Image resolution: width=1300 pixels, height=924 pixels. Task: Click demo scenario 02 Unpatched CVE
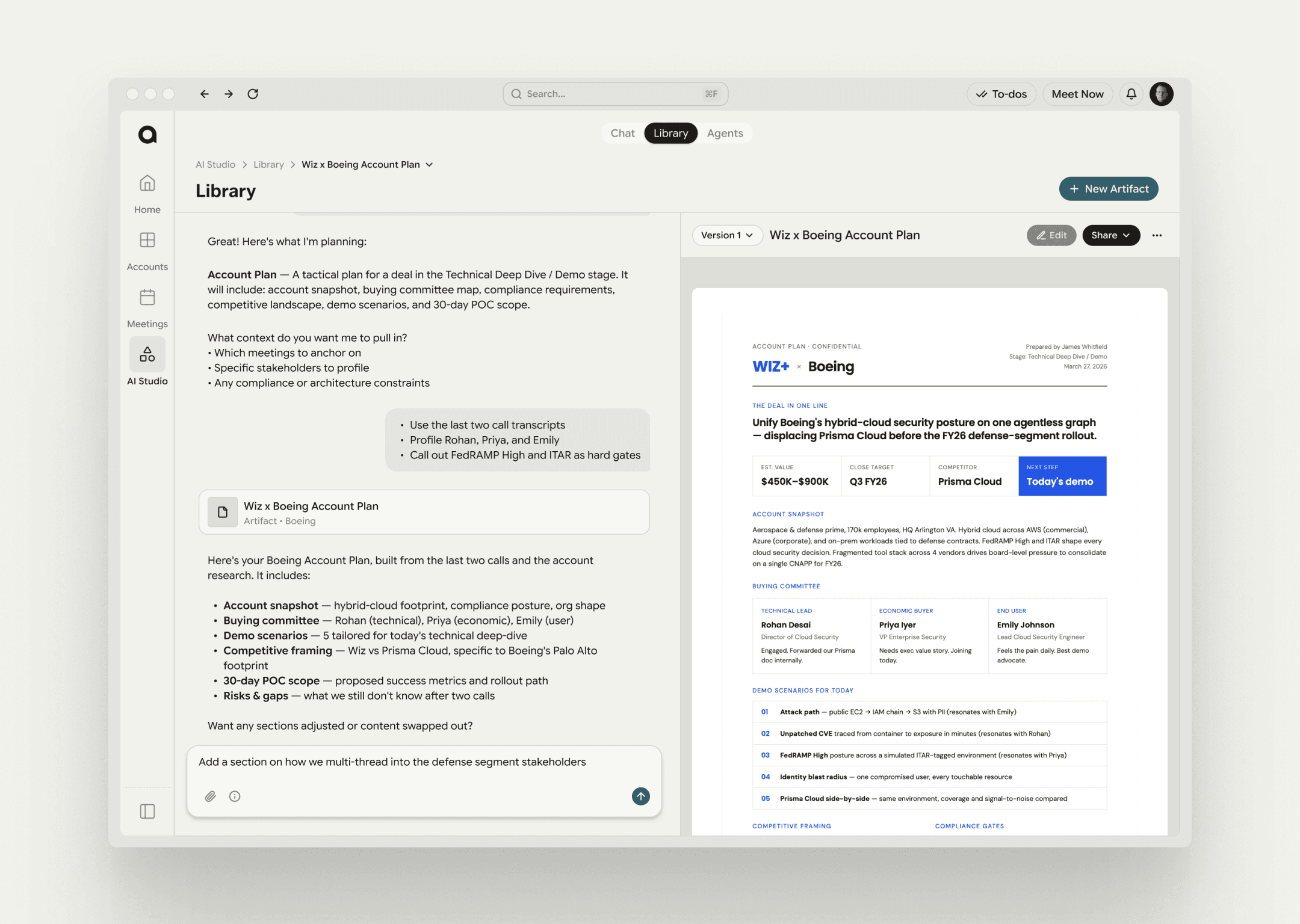pos(929,734)
